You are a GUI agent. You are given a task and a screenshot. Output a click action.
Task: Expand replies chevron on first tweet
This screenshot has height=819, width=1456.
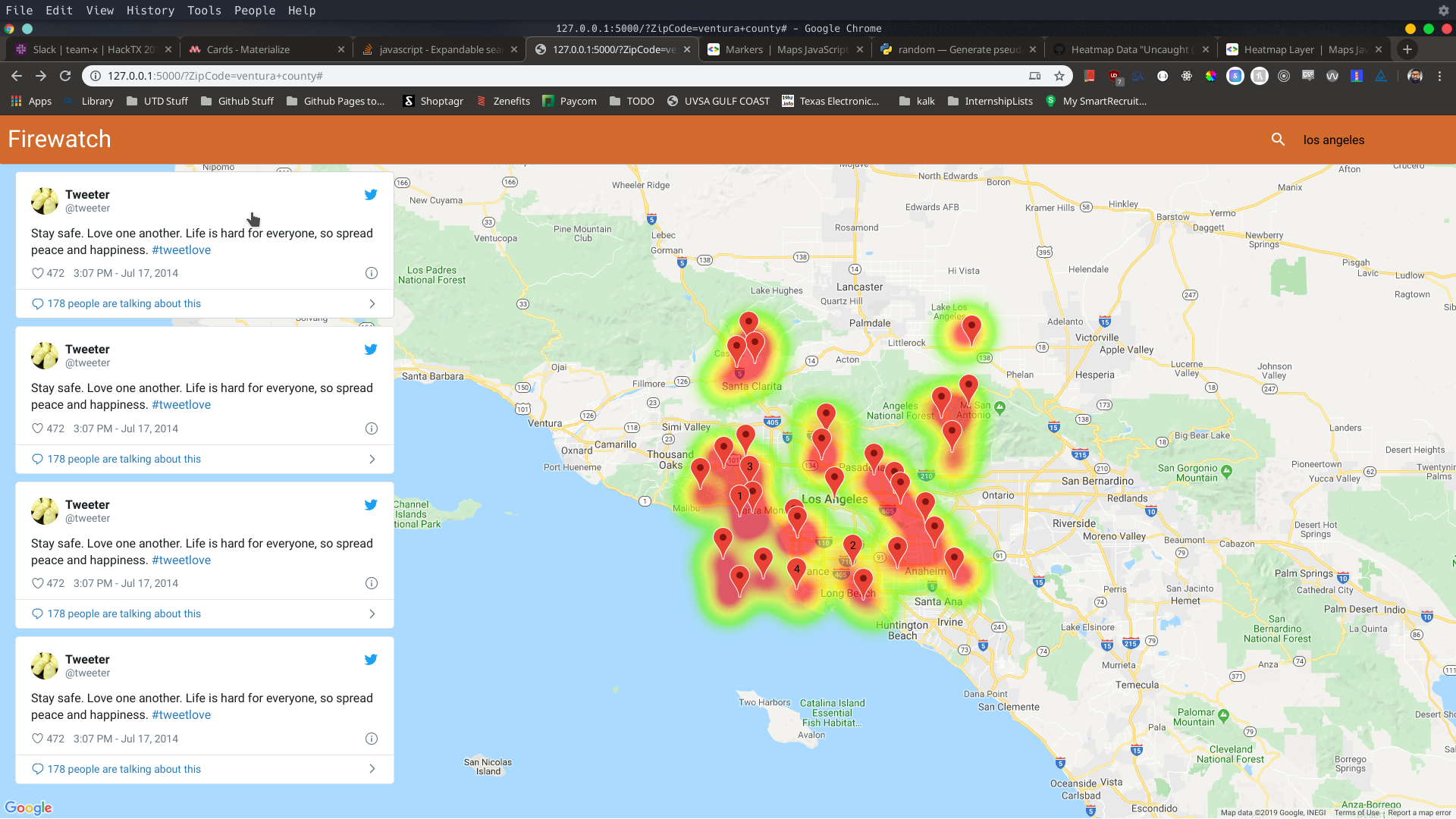372,303
